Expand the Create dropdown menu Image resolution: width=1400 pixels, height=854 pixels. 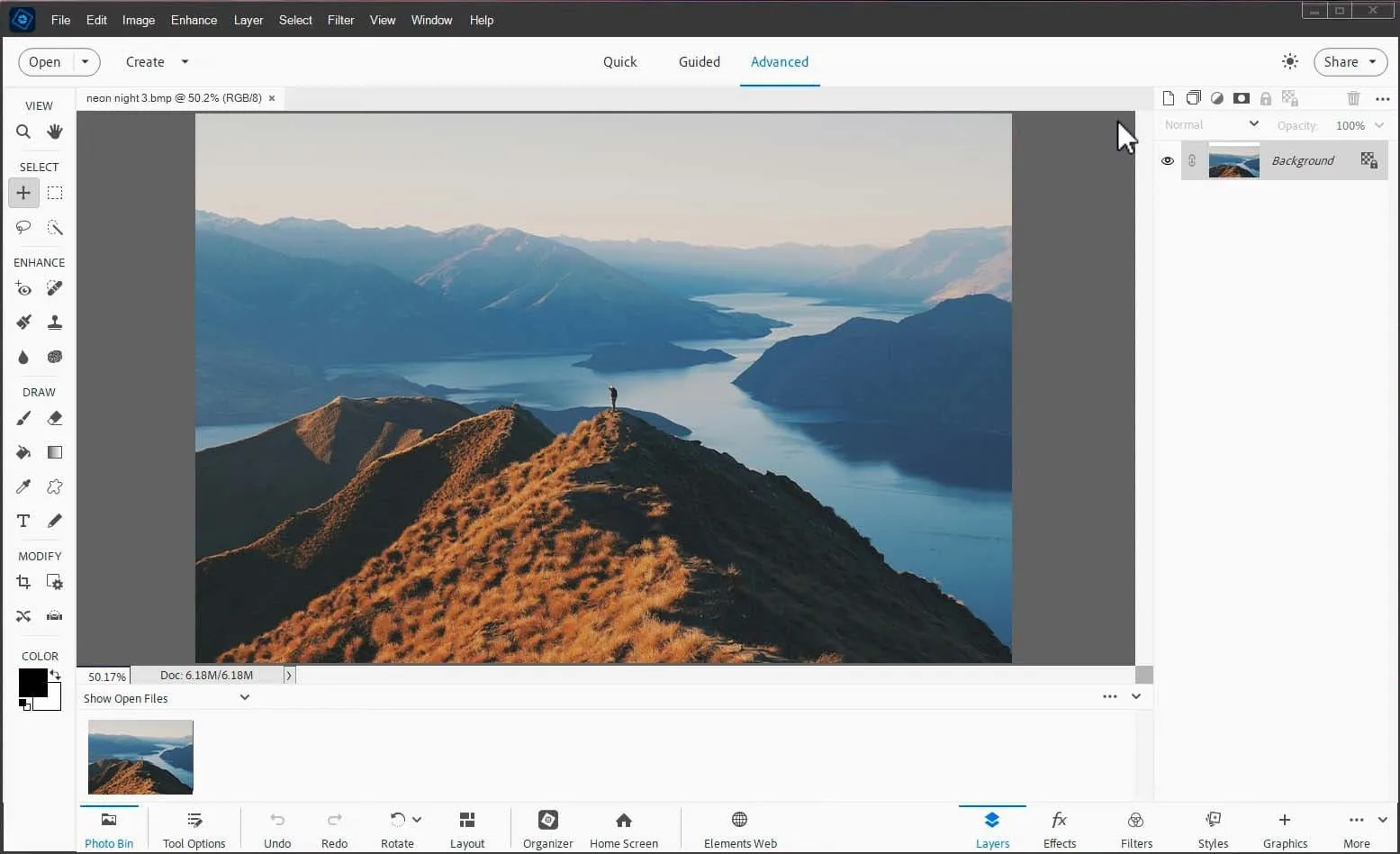tap(158, 62)
